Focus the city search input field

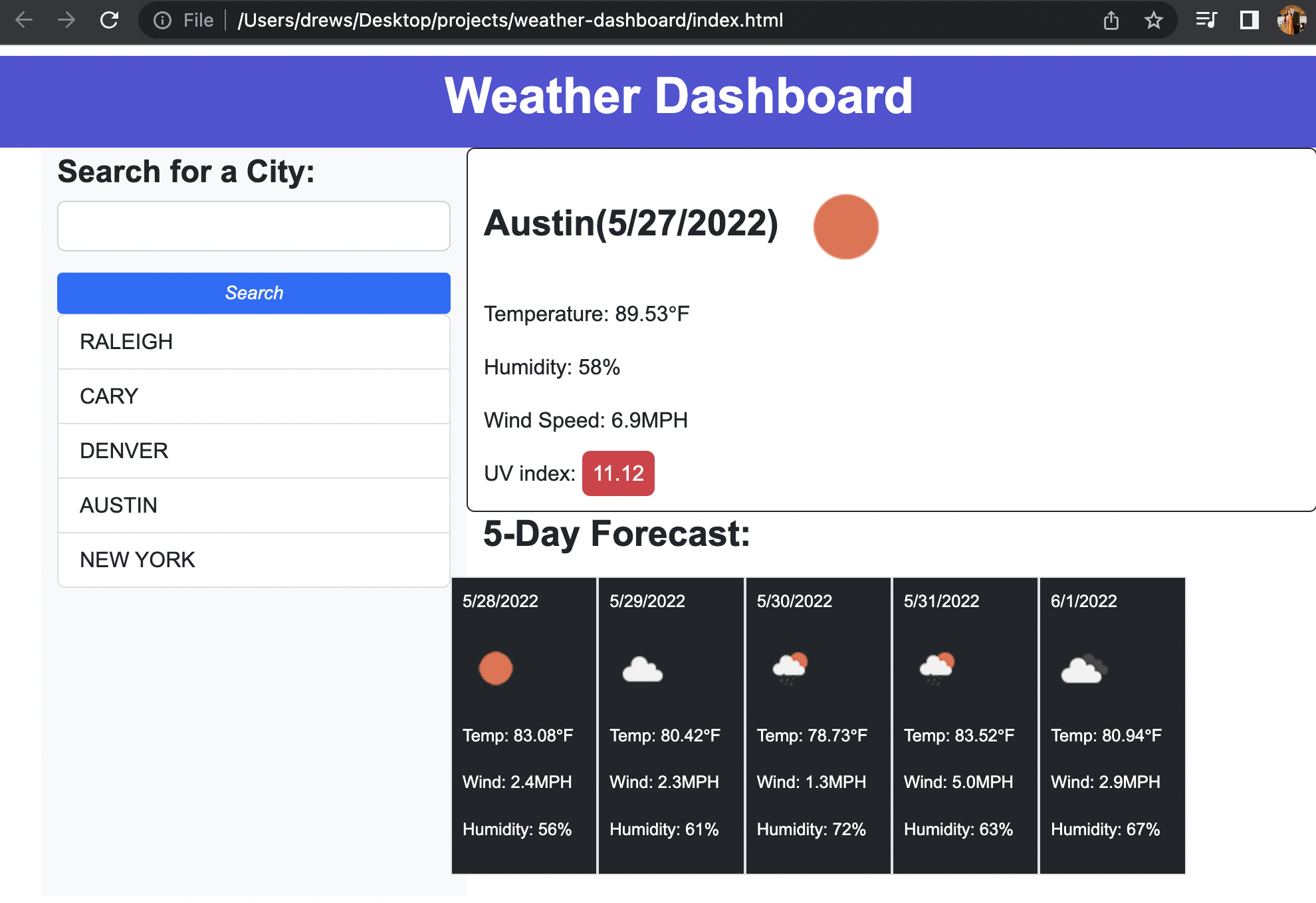click(x=254, y=226)
